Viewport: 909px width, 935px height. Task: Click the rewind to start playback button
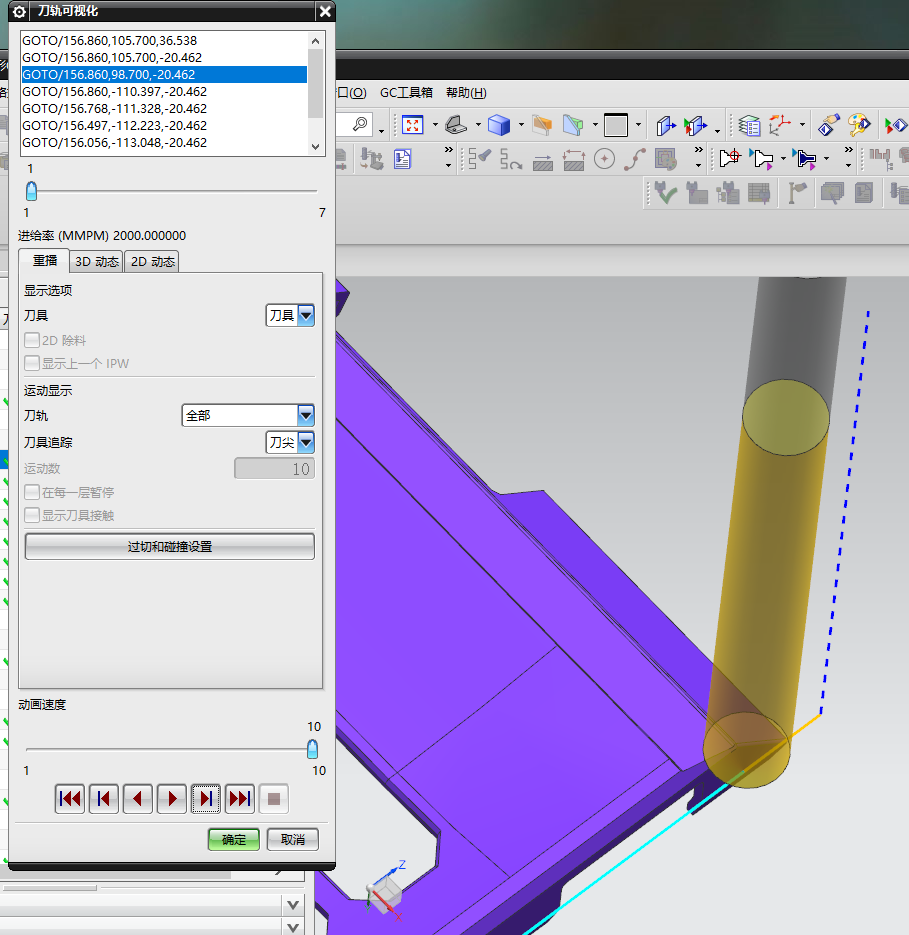tap(70, 798)
